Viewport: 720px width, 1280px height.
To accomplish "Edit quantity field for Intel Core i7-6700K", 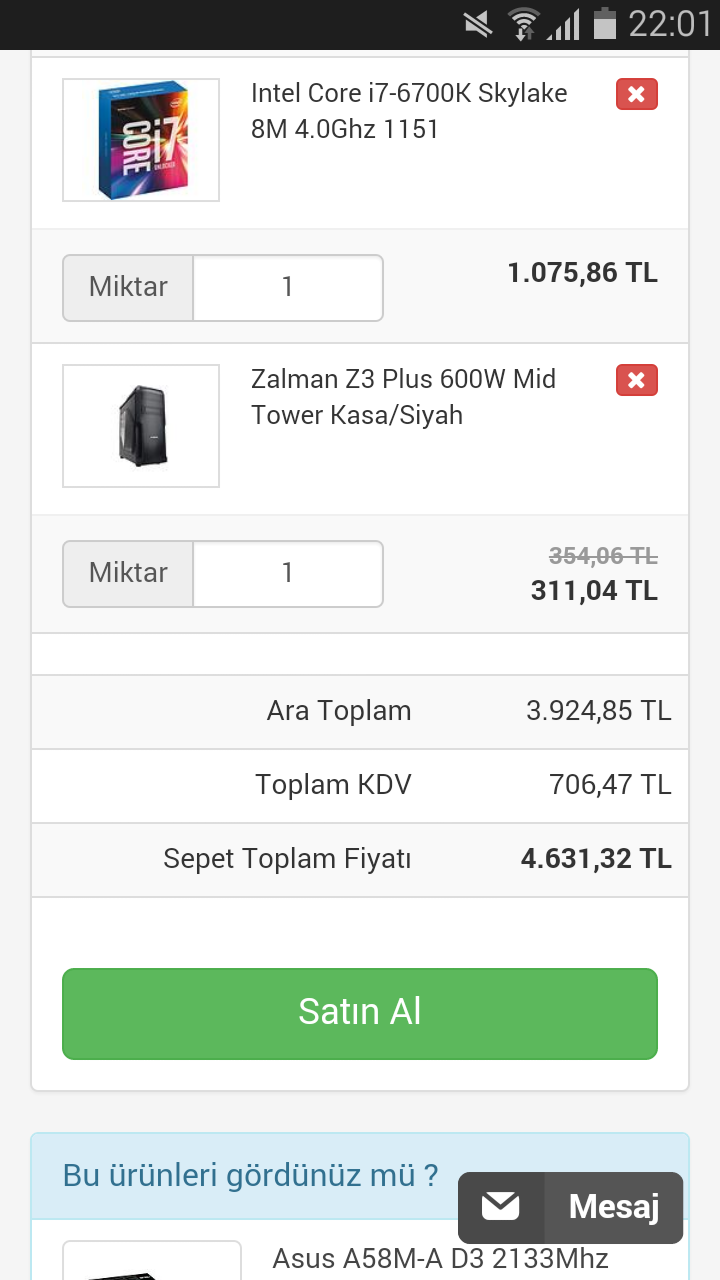I will [x=288, y=288].
